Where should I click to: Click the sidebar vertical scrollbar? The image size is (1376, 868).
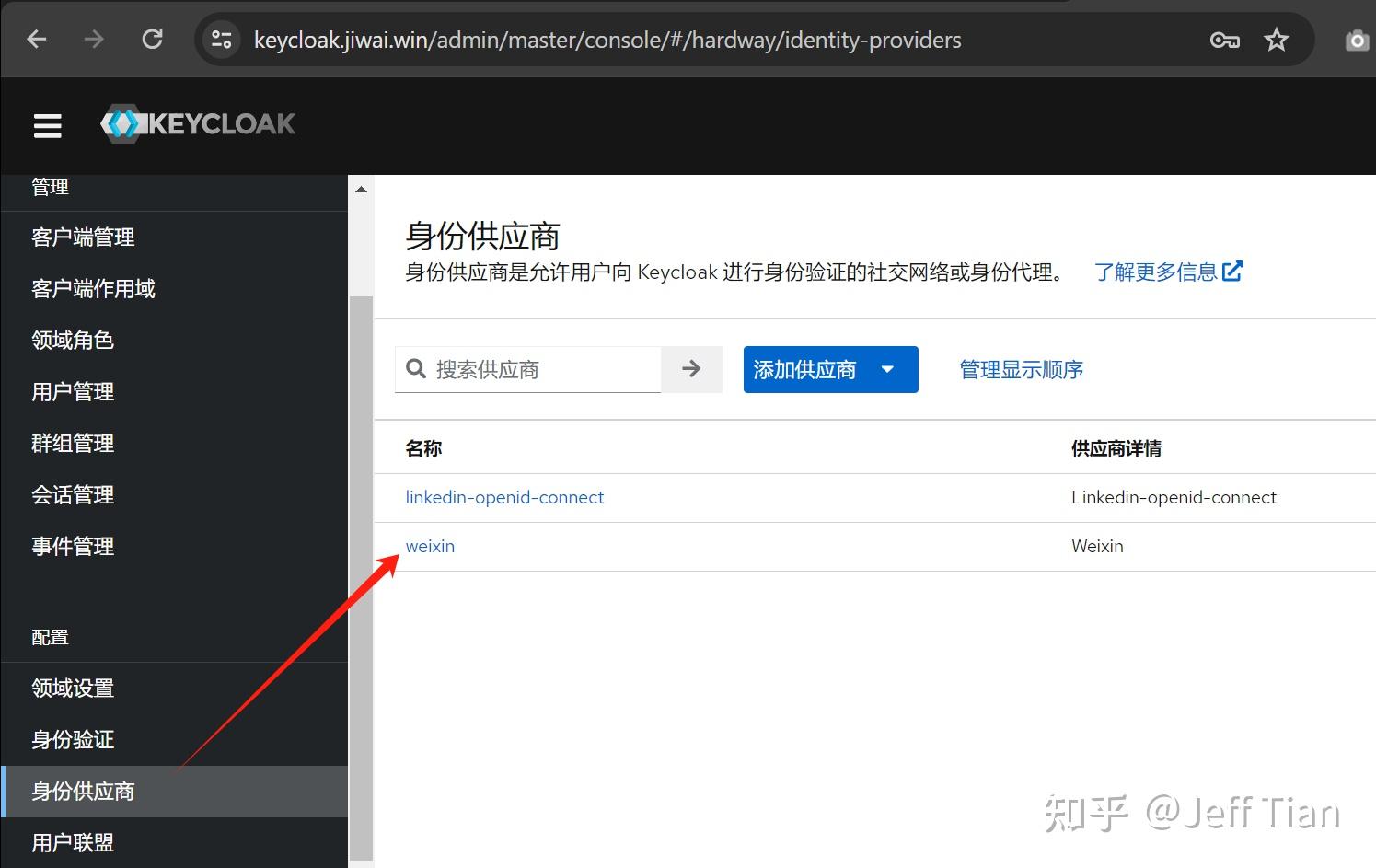click(x=360, y=460)
